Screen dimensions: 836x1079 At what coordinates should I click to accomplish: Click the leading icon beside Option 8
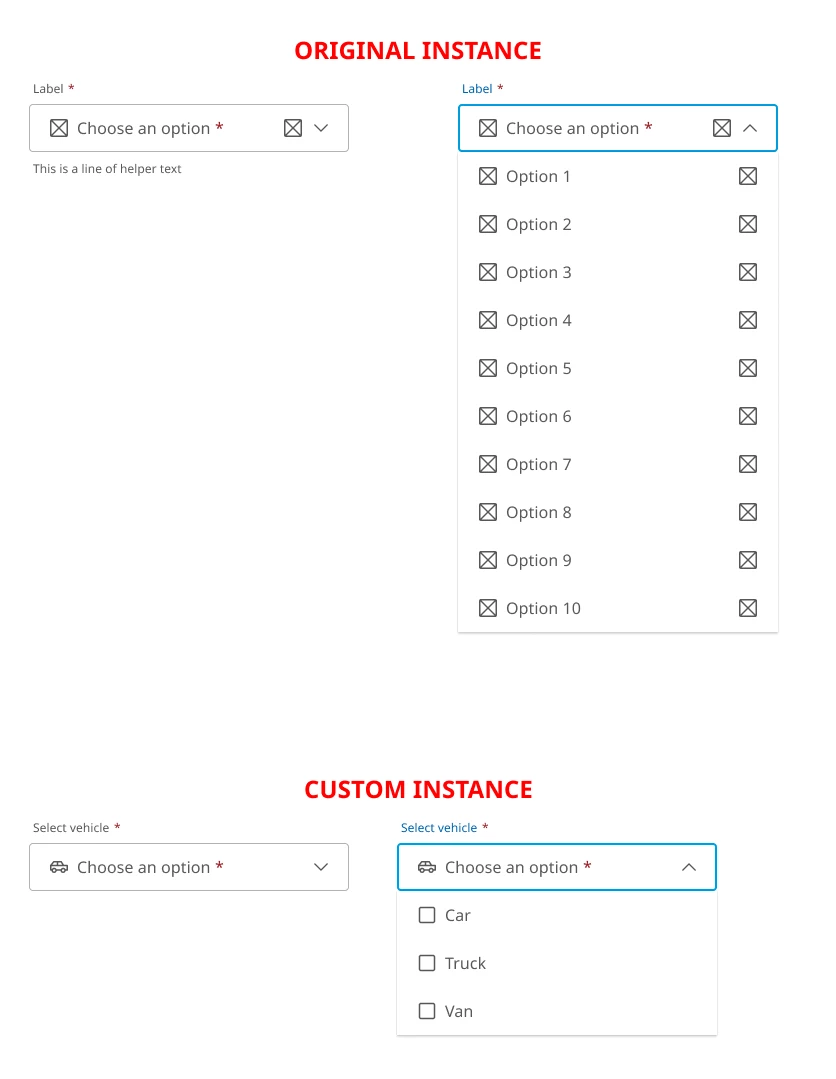click(x=488, y=512)
